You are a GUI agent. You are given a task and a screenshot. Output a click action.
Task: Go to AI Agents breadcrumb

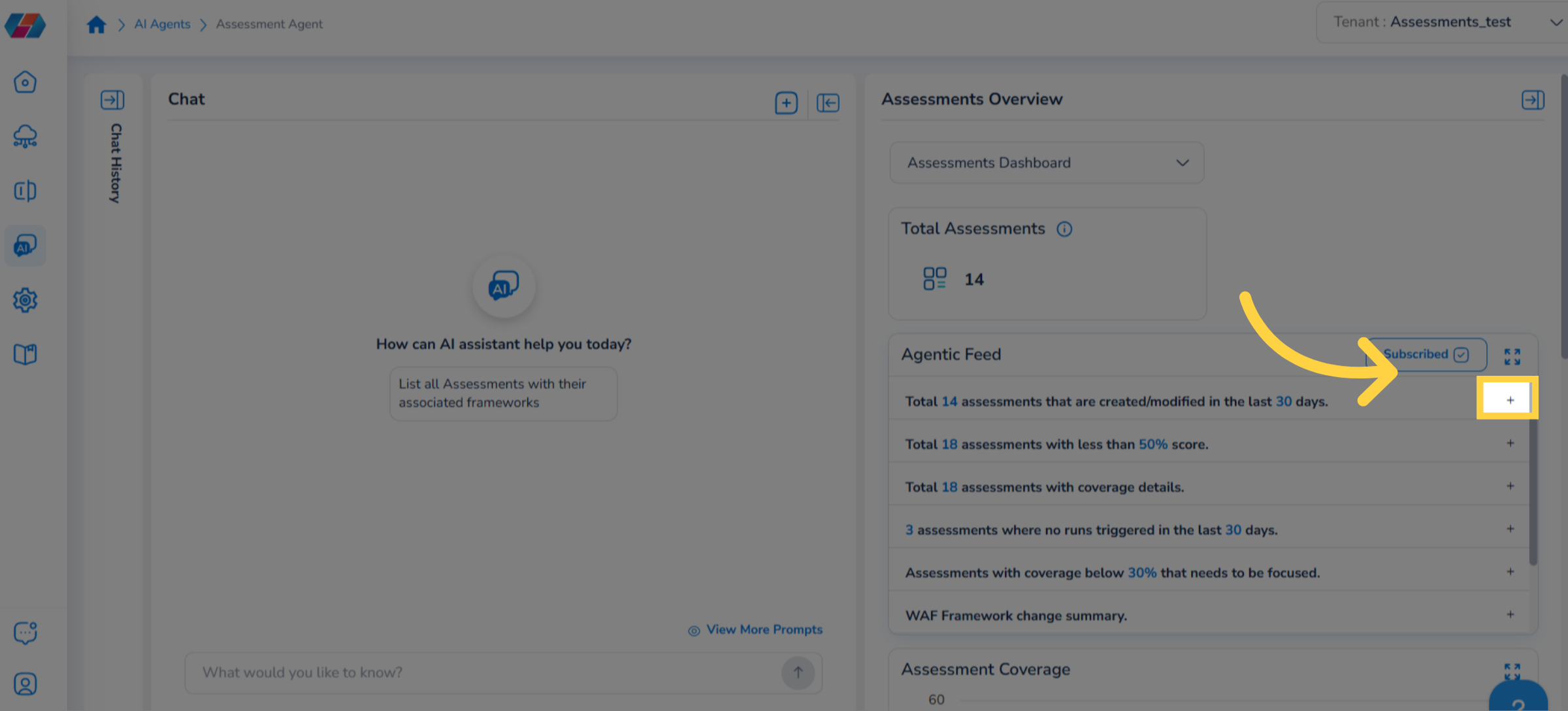[162, 24]
